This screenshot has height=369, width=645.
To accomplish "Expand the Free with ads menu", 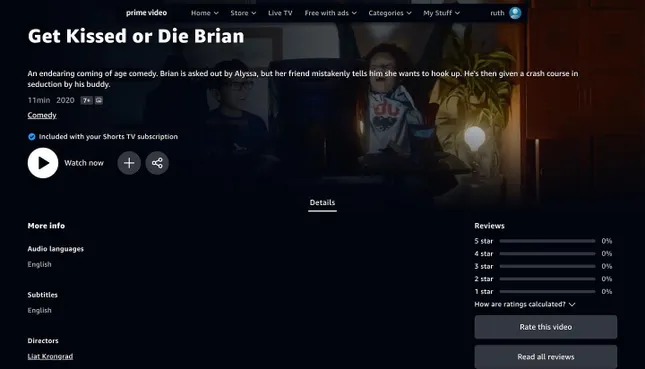I will point(330,13).
